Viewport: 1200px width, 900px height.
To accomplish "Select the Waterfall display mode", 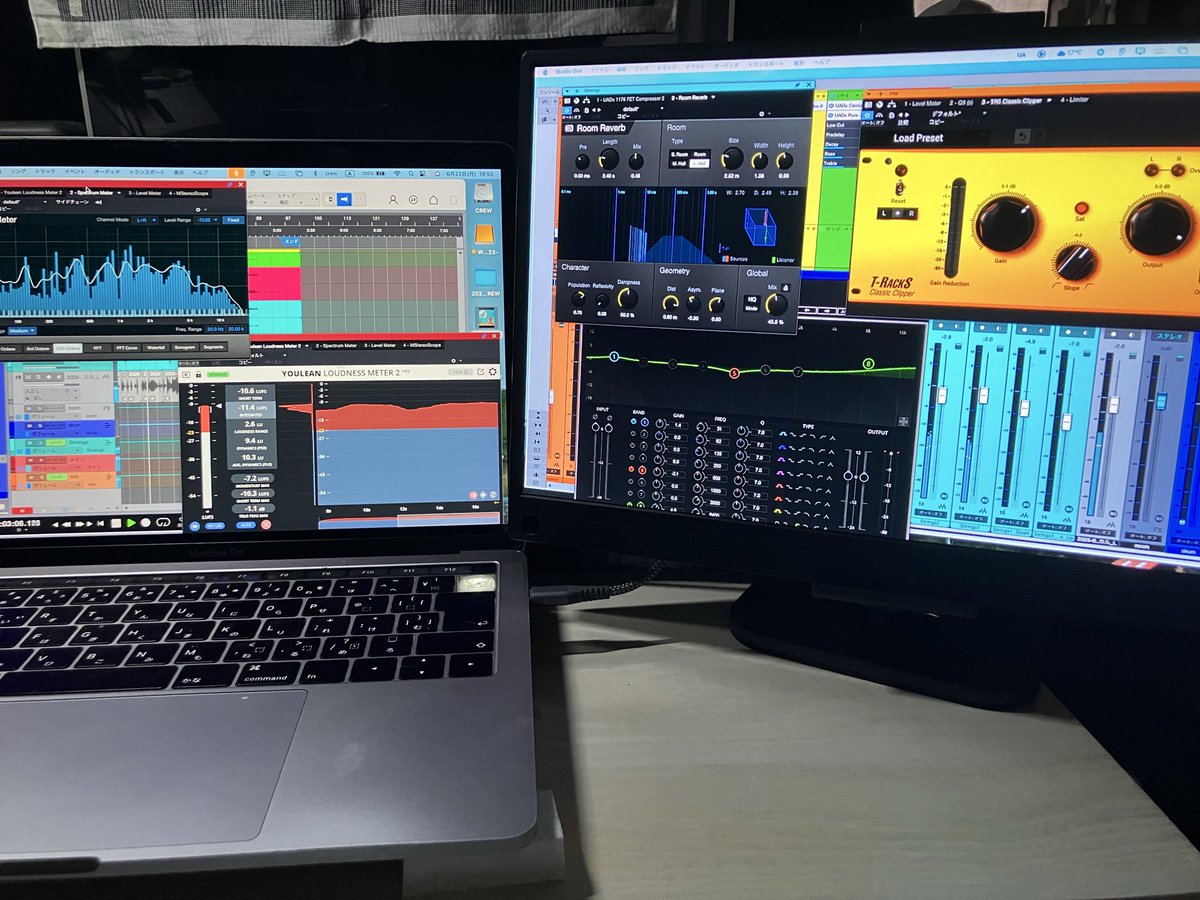I will [x=155, y=348].
